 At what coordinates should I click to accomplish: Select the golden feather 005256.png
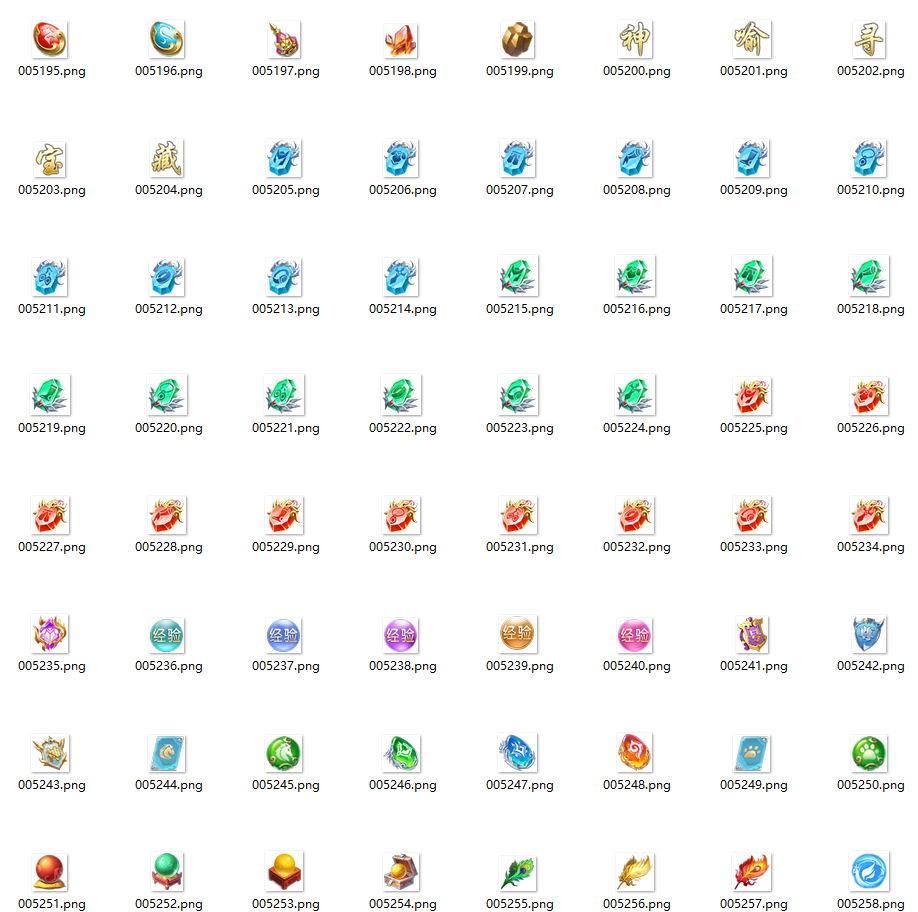(635, 871)
